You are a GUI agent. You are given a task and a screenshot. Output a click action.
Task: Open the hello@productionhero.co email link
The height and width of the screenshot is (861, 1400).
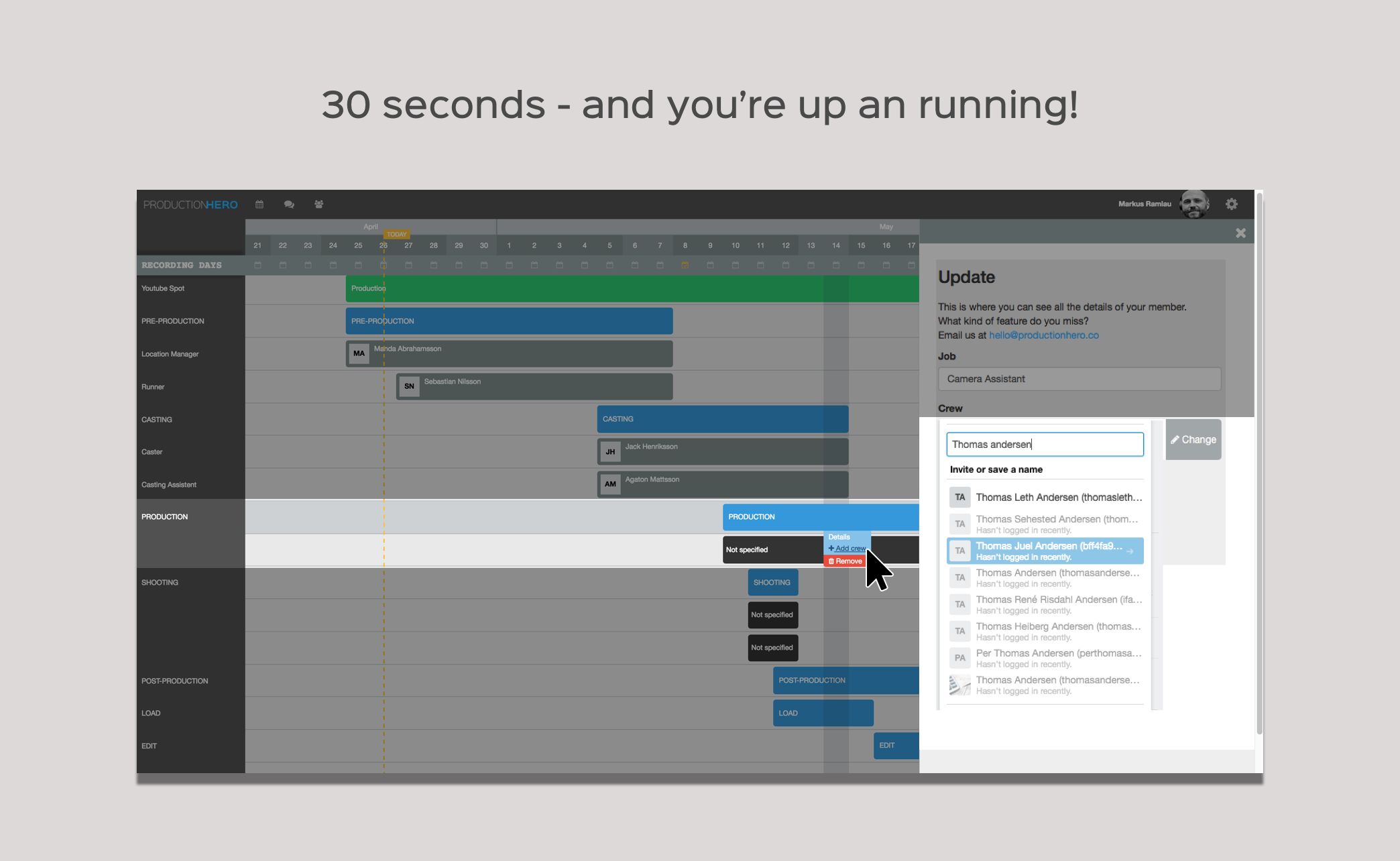[x=1044, y=335]
